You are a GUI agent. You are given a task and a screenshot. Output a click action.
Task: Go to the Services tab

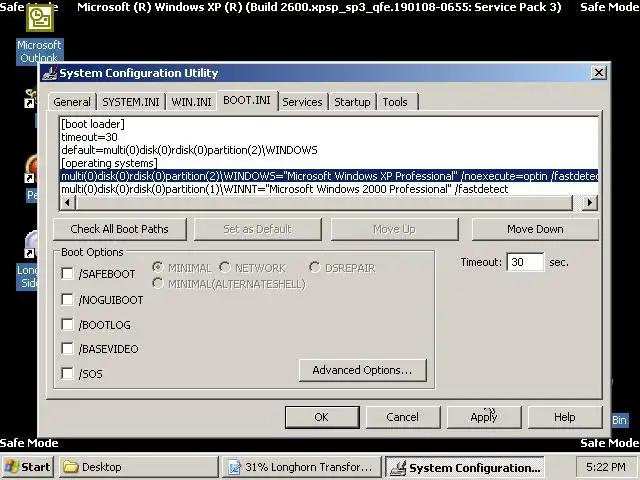[x=302, y=102]
